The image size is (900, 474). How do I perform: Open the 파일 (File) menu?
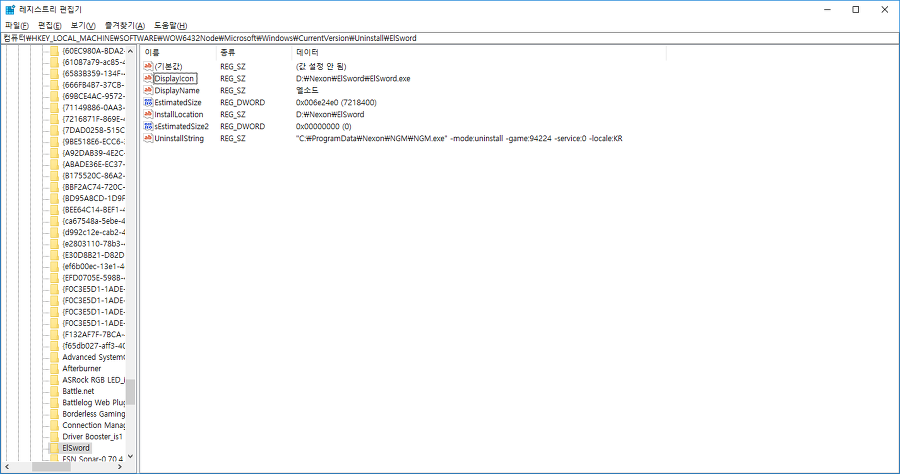pos(17,25)
